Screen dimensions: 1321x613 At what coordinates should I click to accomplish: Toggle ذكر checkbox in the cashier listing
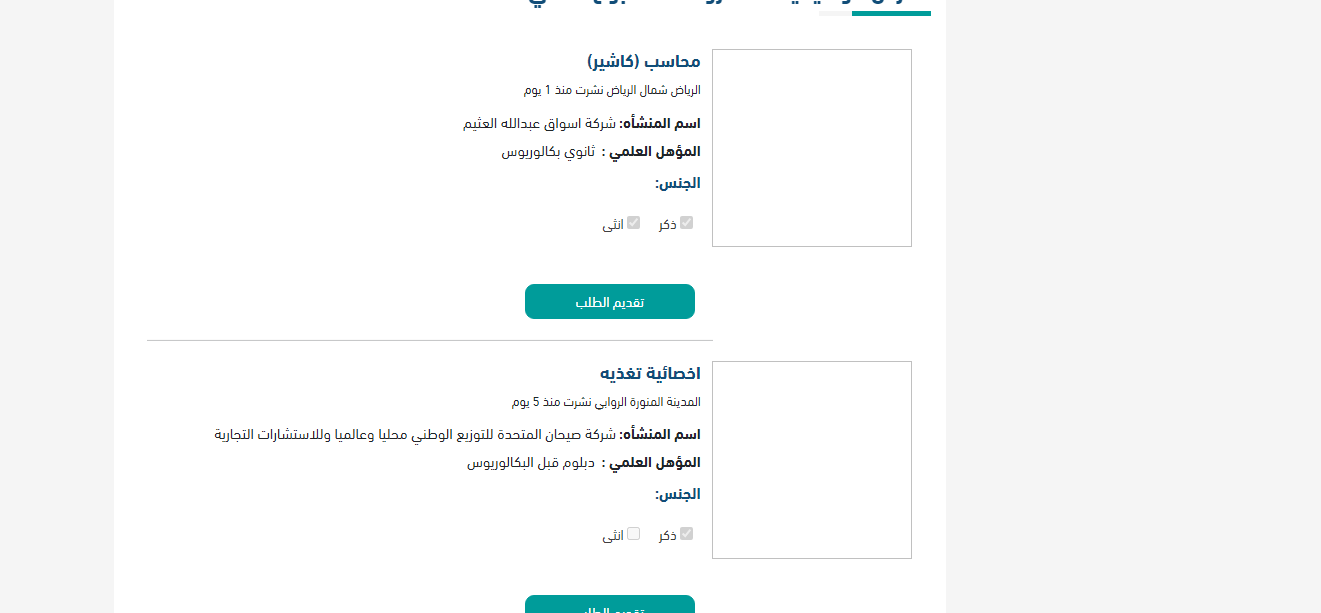(x=686, y=223)
